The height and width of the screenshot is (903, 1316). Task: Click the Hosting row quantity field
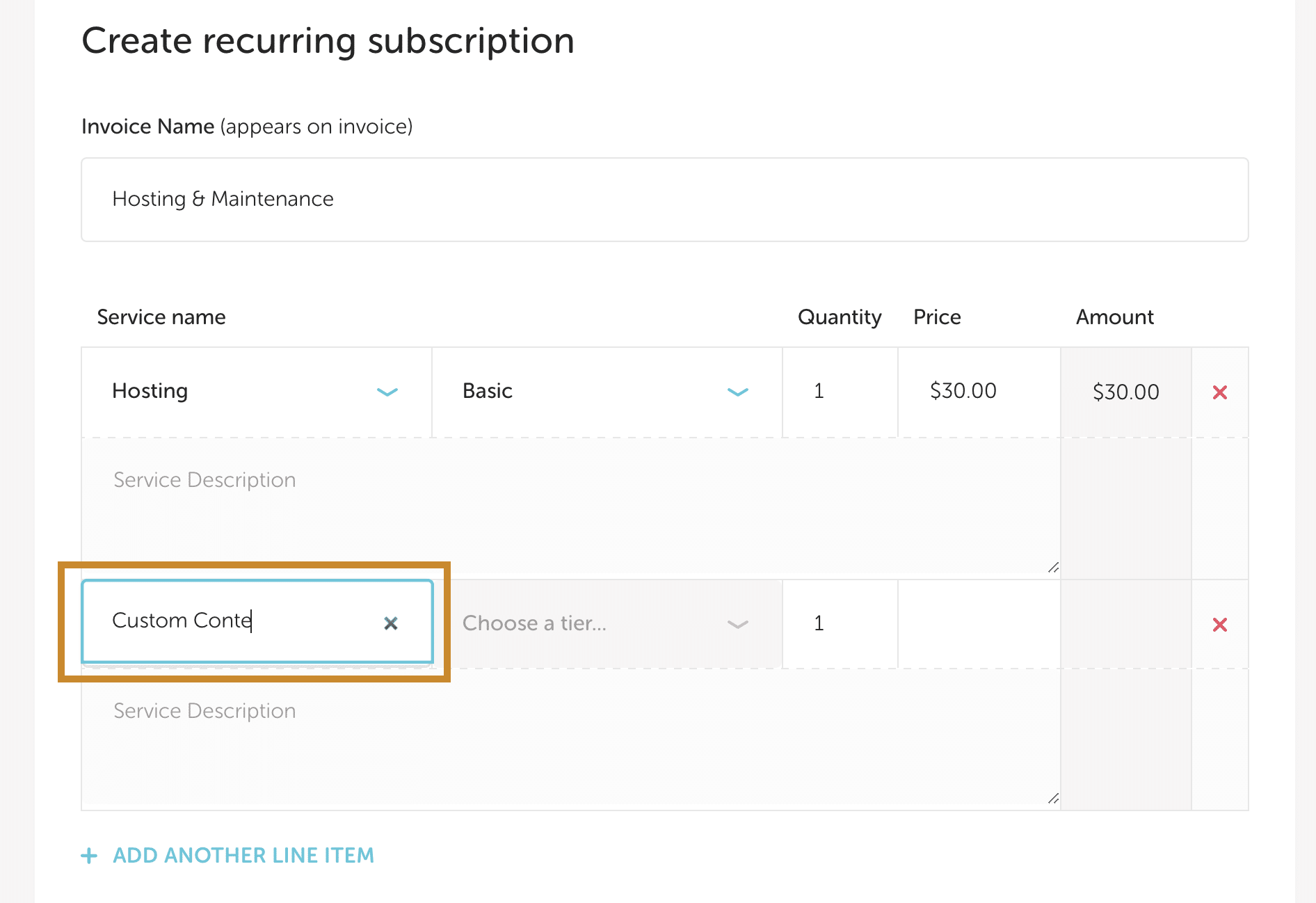pyautogui.click(x=839, y=392)
